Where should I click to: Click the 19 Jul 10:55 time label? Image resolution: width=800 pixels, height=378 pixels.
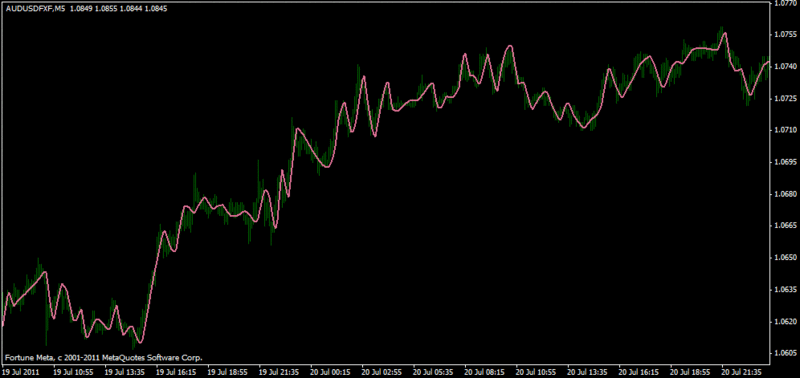pos(73,372)
